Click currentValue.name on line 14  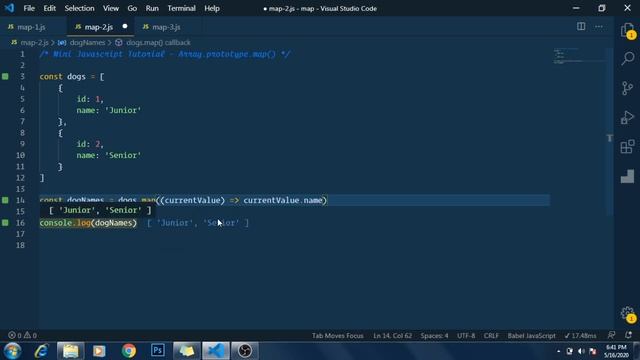click(x=282, y=200)
